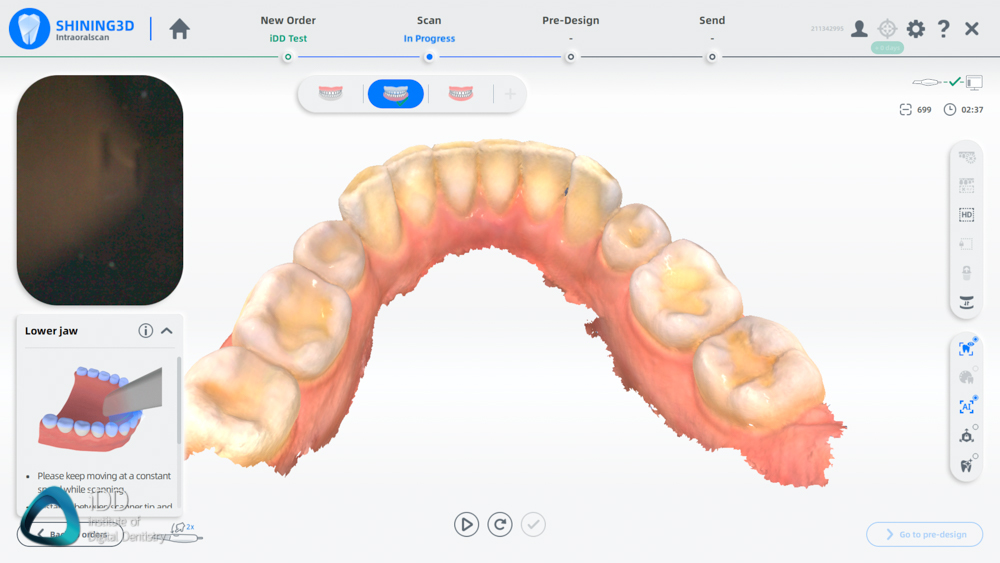
Task: Toggle the top blue scan-view option in right panel
Action: coord(966,349)
